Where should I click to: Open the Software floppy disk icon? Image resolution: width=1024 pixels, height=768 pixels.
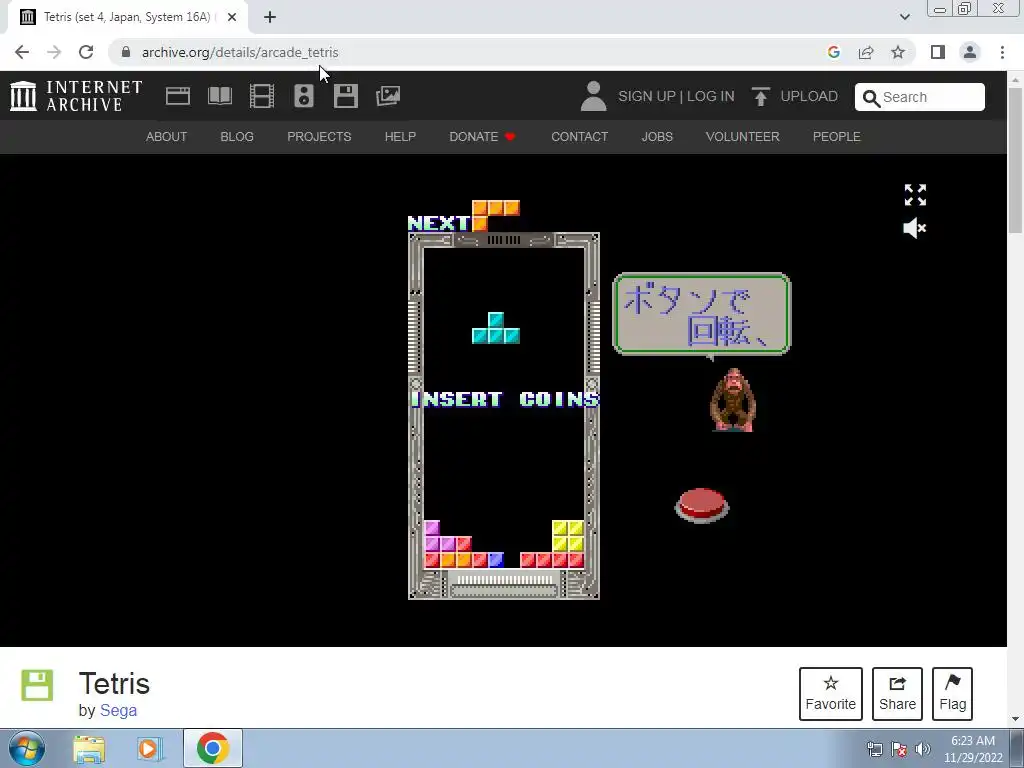345,96
